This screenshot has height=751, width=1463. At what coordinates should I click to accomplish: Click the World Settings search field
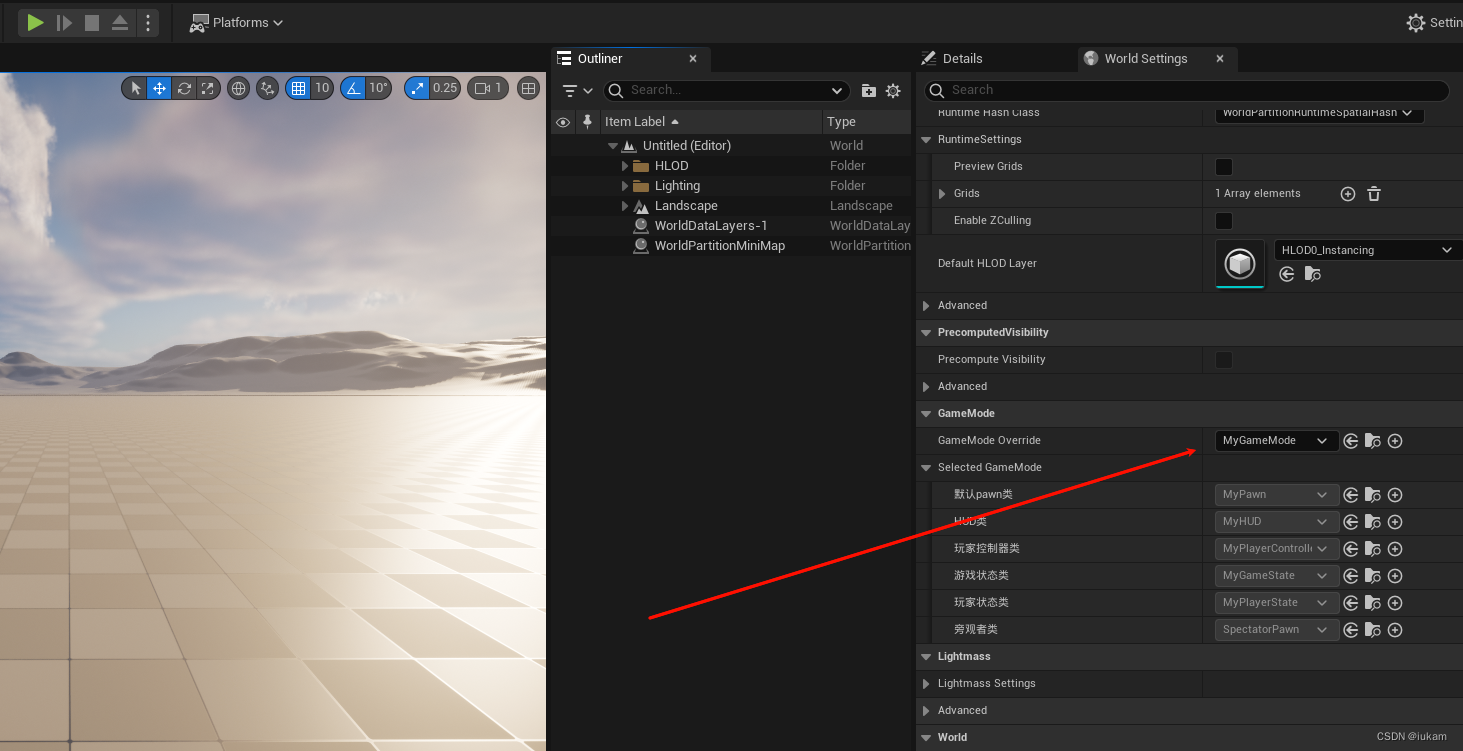(1187, 90)
